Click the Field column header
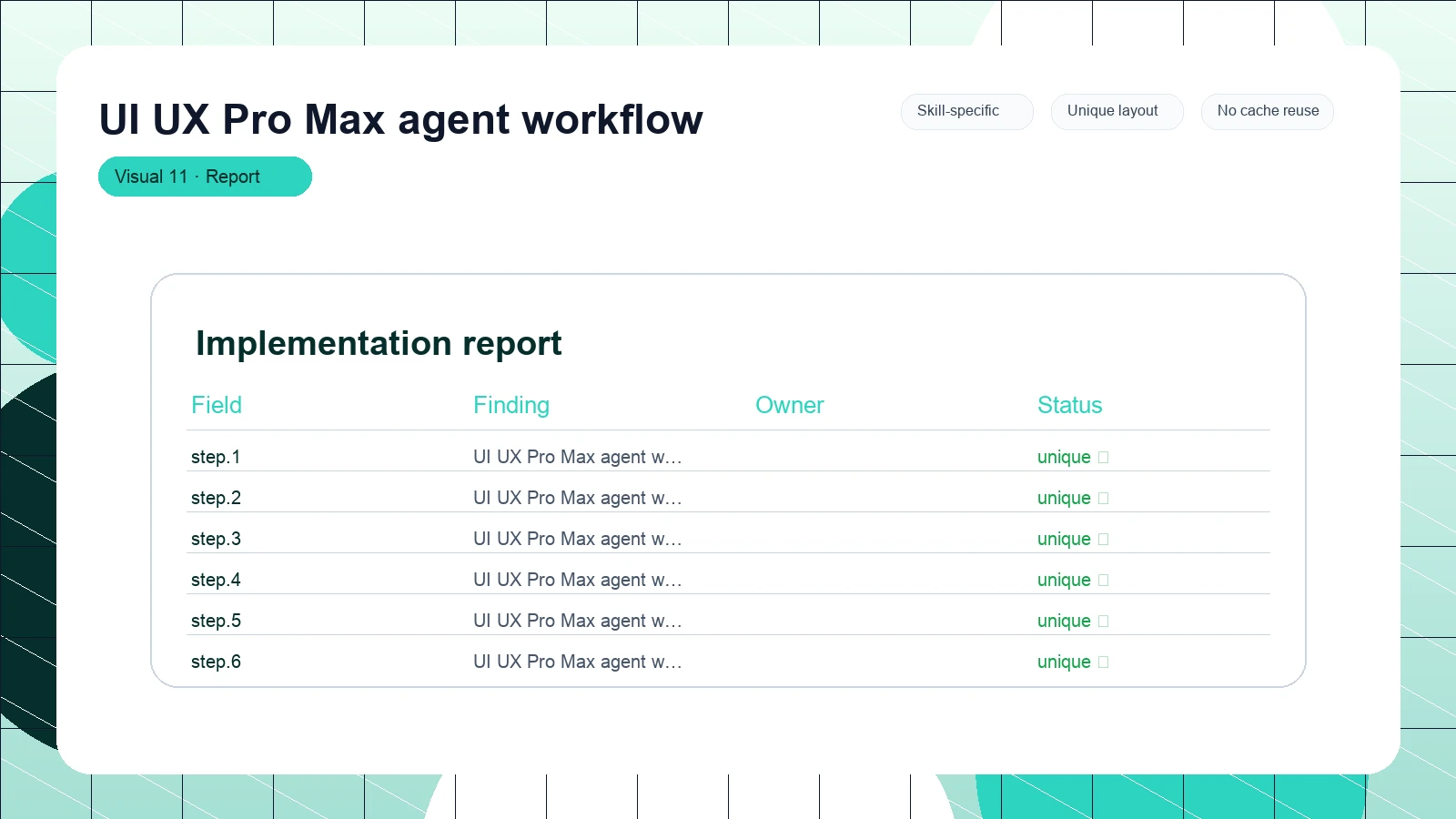The height and width of the screenshot is (819, 1456). click(x=217, y=405)
